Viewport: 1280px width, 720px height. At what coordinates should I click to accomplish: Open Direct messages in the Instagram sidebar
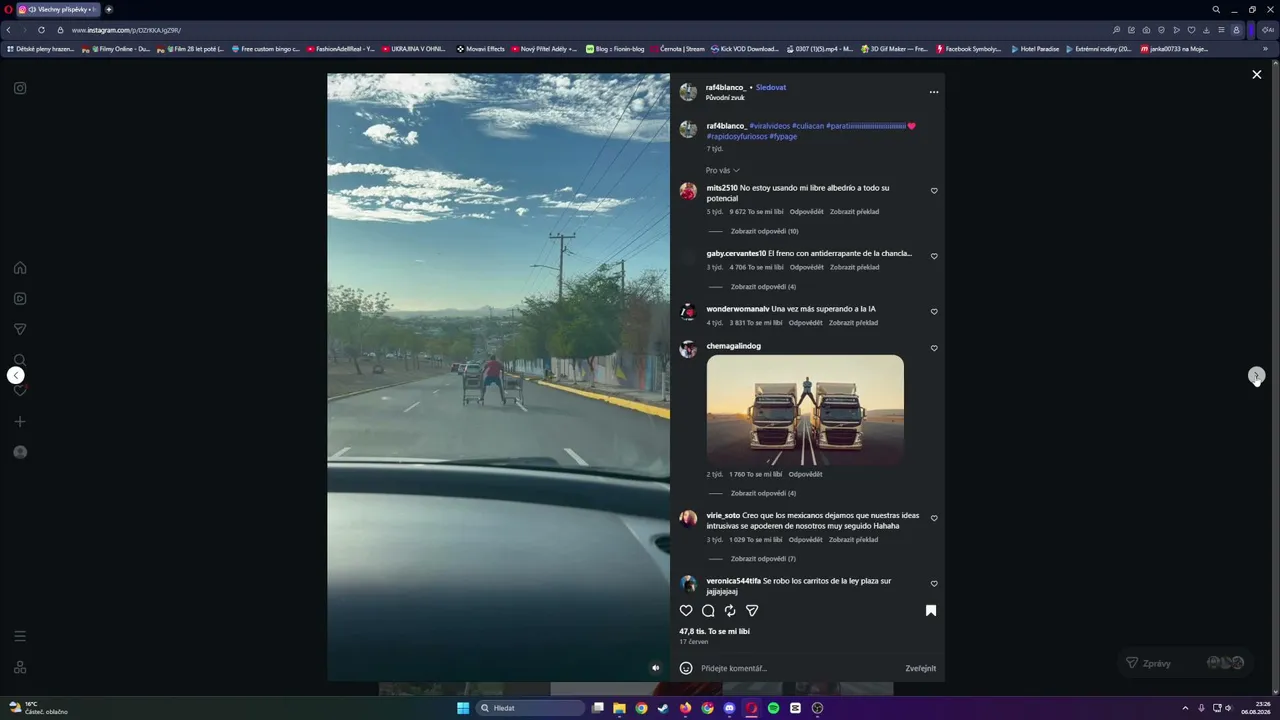tap(20, 329)
